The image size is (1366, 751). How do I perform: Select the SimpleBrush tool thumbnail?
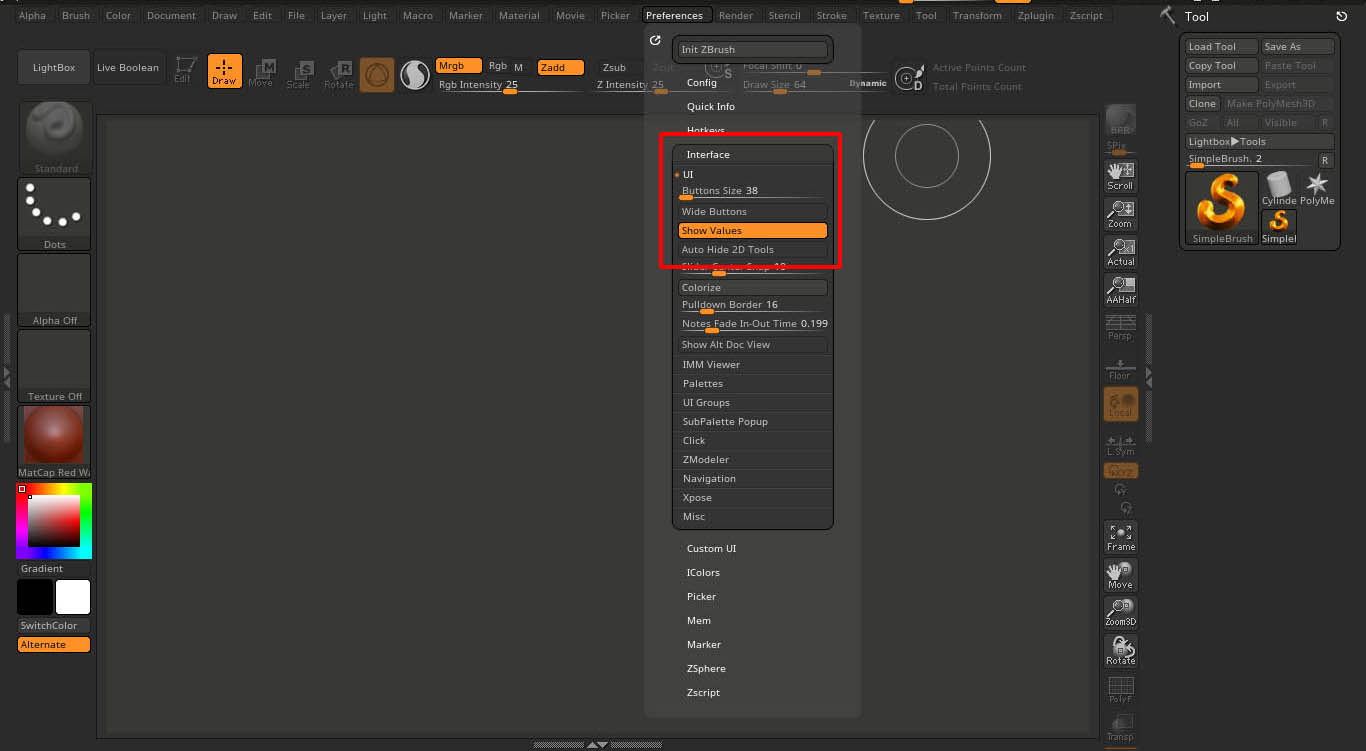tap(1222, 208)
